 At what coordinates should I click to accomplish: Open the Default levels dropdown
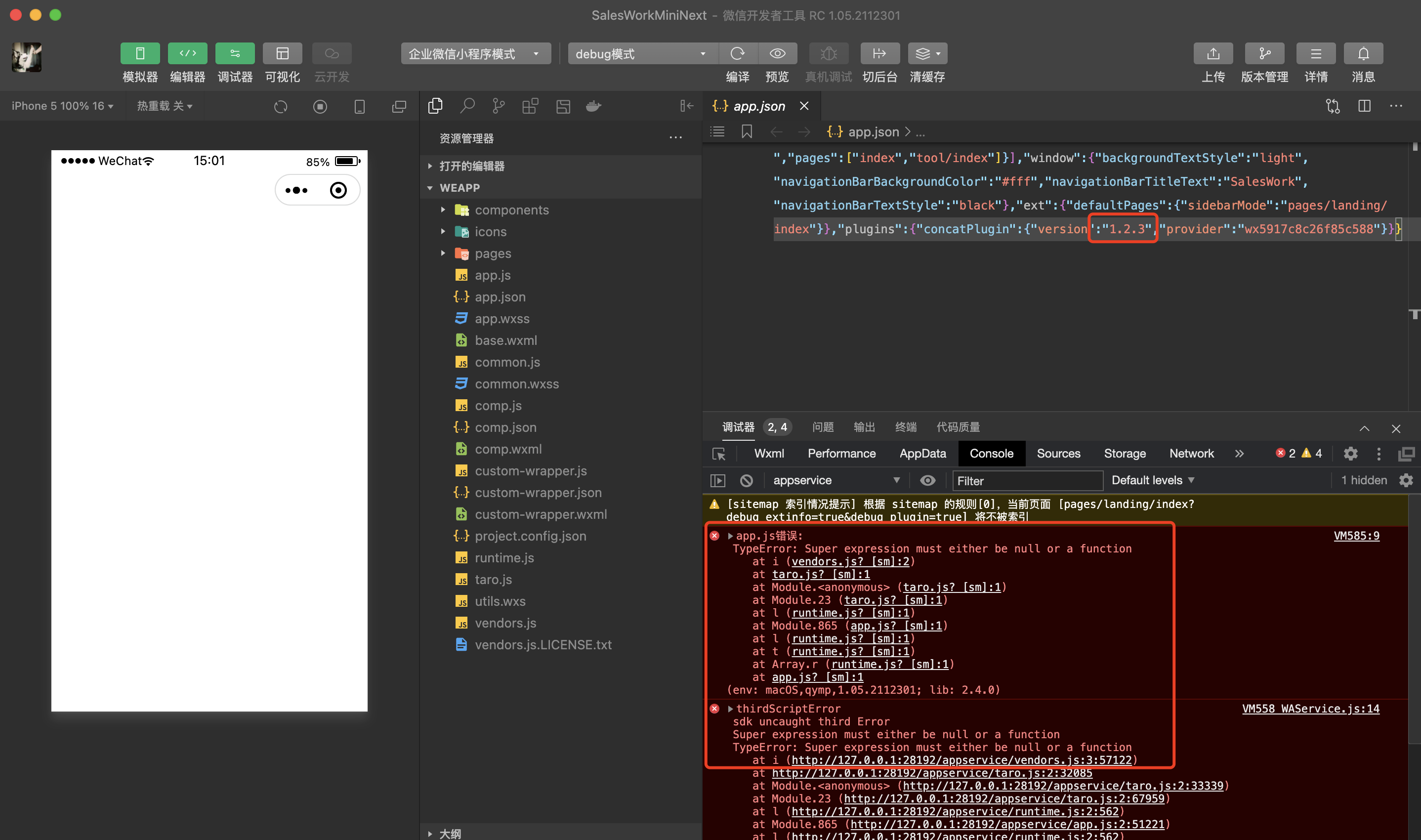[1152, 480]
